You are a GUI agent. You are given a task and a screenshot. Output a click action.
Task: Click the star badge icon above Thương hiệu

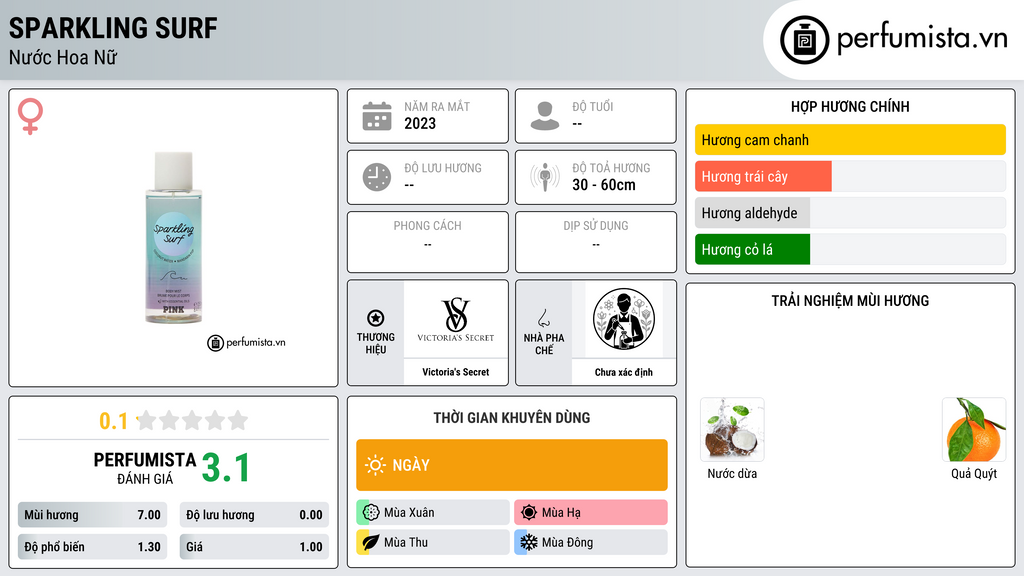click(x=376, y=318)
